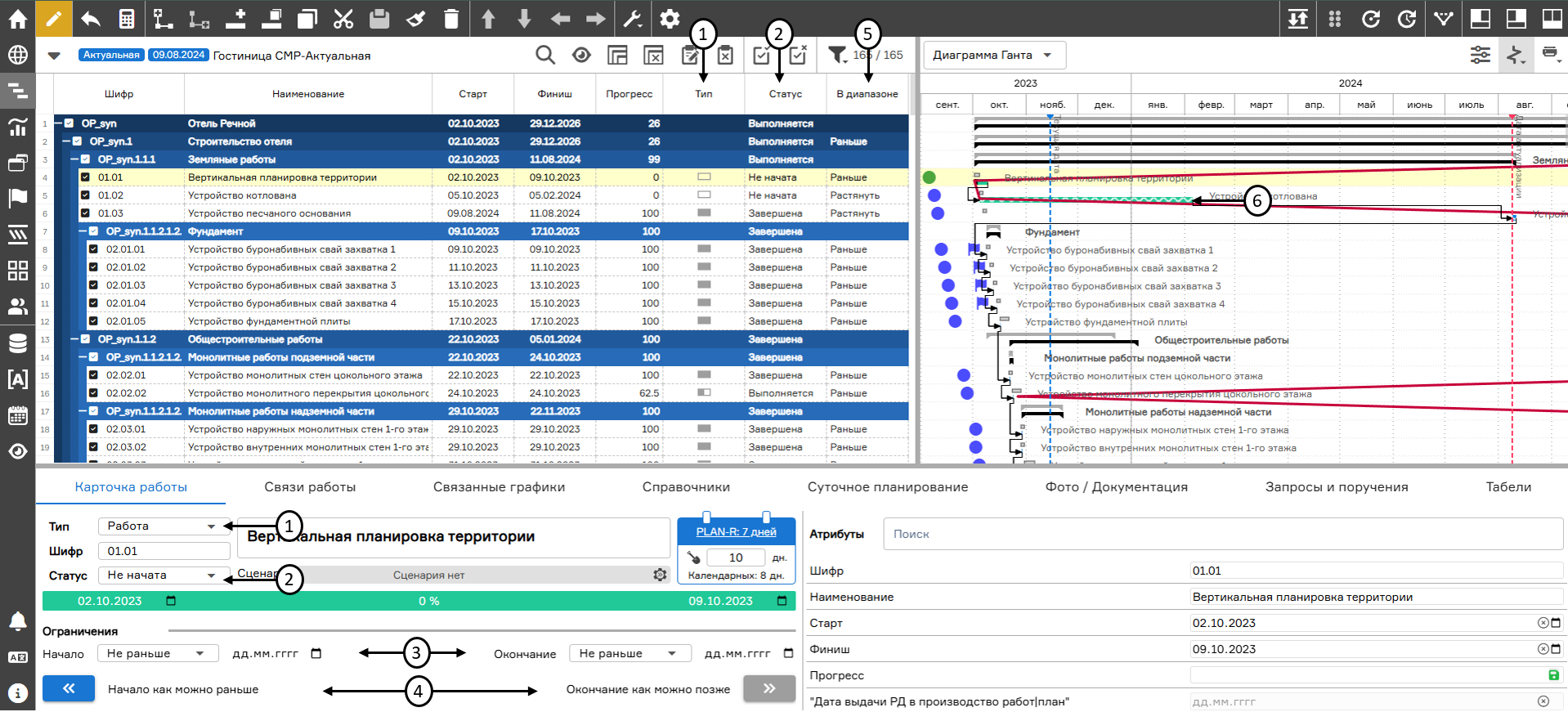
Task: Toggle checkbox for row 02.02.01
Action: click(x=93, y=375)
